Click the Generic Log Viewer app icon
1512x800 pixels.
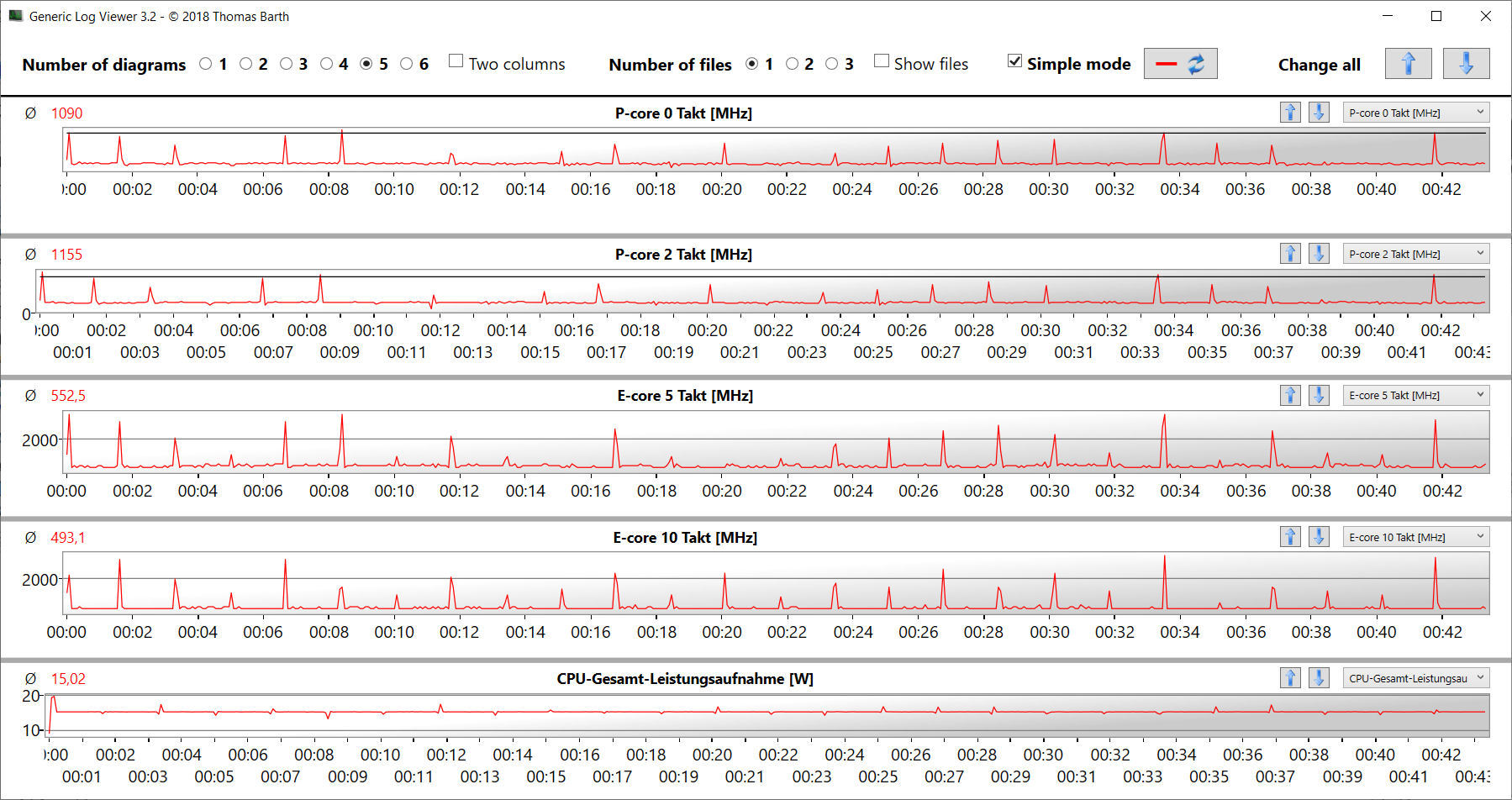[x=15, y=16]
